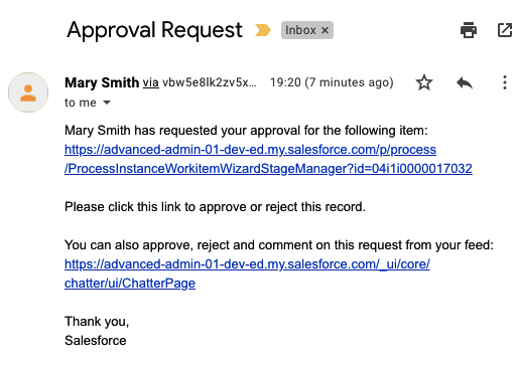Viewport: 518px width, 366px height.
Task: Click the Approval Request subject heading
Action: 154,30
